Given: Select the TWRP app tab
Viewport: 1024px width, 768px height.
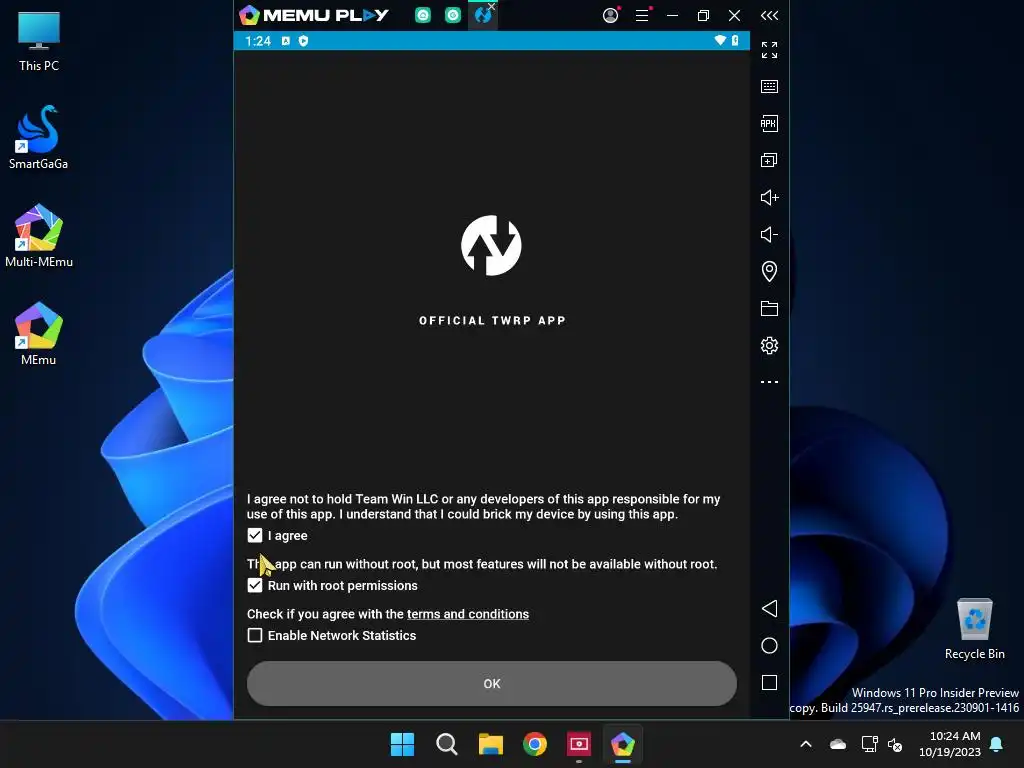Looking at the screenshot, I should [x=482, y=15].
